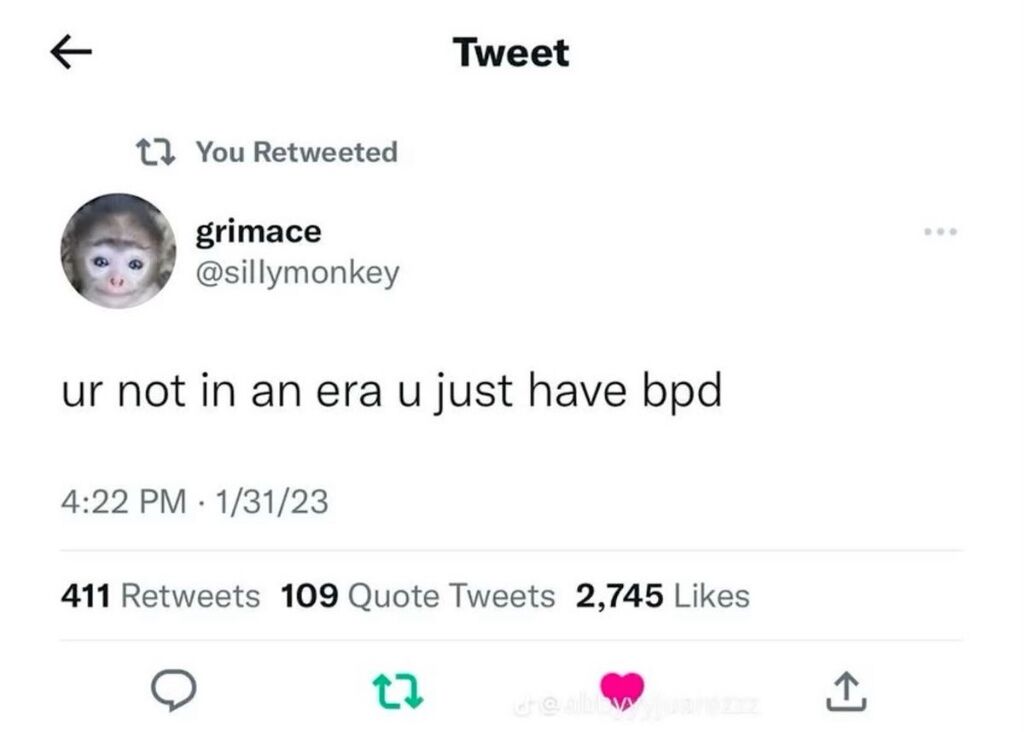1024x732 pixels.
Task: Open the monkey profile picture
Action: pyautogui.click(x=118, y=250)
